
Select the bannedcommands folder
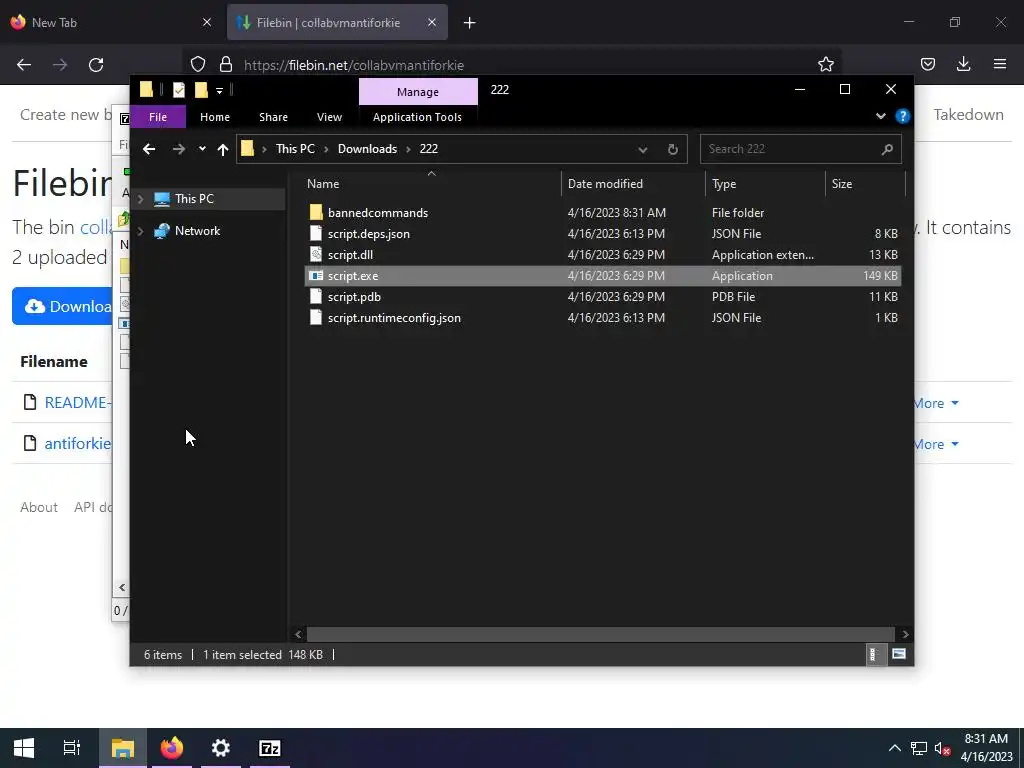tap(378, 213)
